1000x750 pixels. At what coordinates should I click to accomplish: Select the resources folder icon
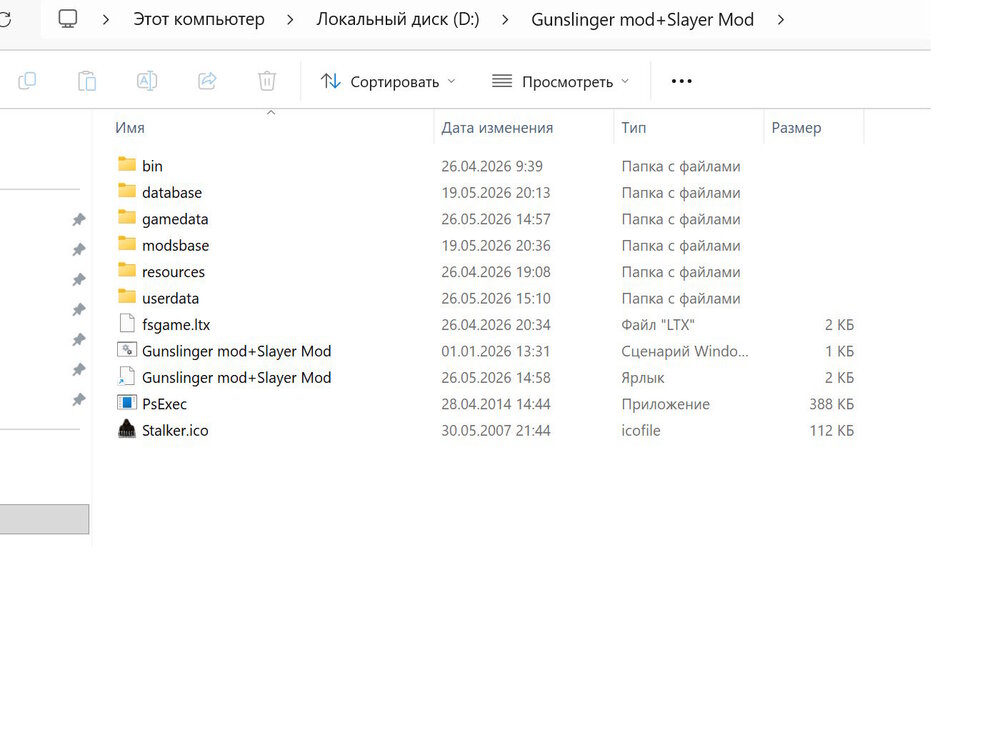click(x=127, y=270)
